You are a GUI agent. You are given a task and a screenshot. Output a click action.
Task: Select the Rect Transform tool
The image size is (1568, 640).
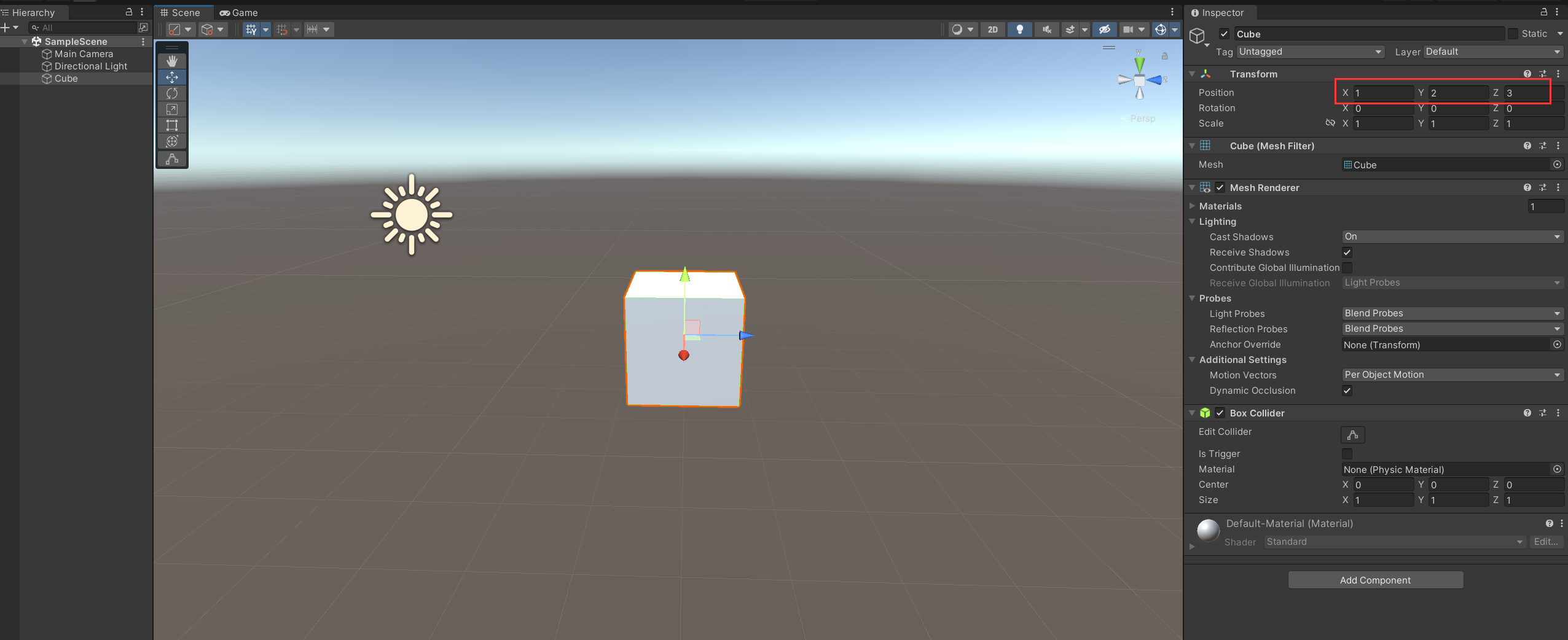pyautogui.click(x=172, y=125)
